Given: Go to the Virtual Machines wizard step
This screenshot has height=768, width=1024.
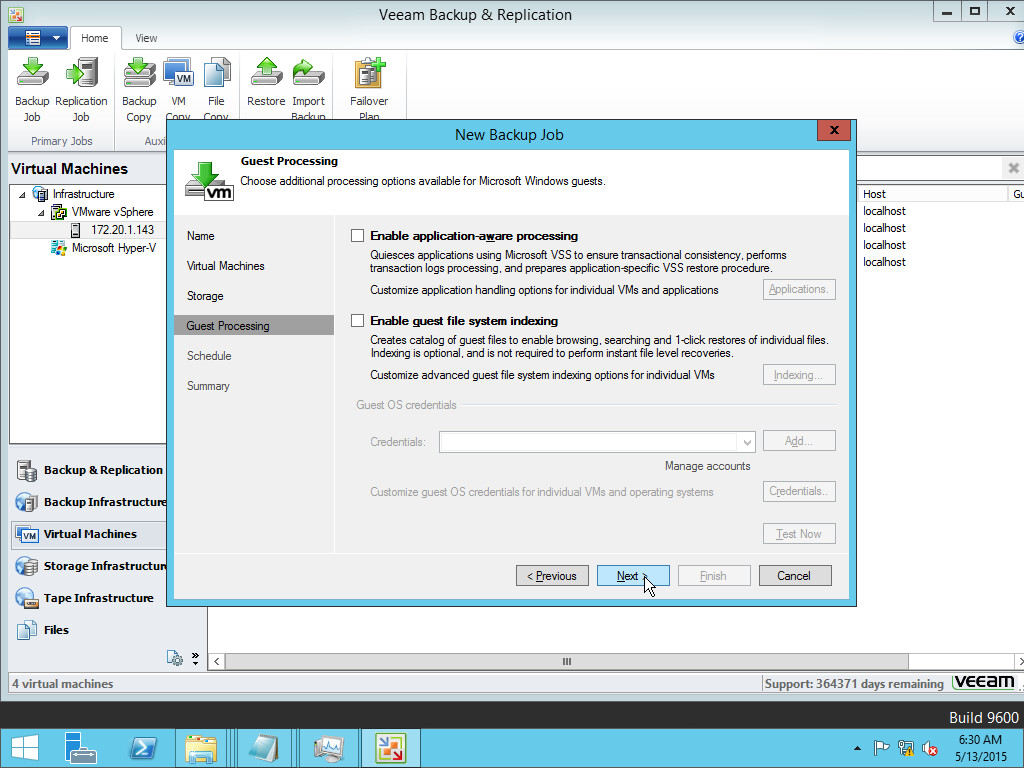Looking at the screenshot, I should 225,266.
